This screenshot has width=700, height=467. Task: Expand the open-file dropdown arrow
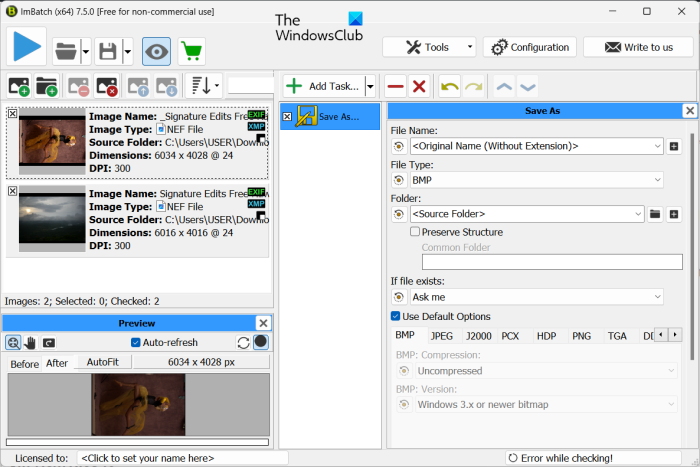tap(86, 51)
